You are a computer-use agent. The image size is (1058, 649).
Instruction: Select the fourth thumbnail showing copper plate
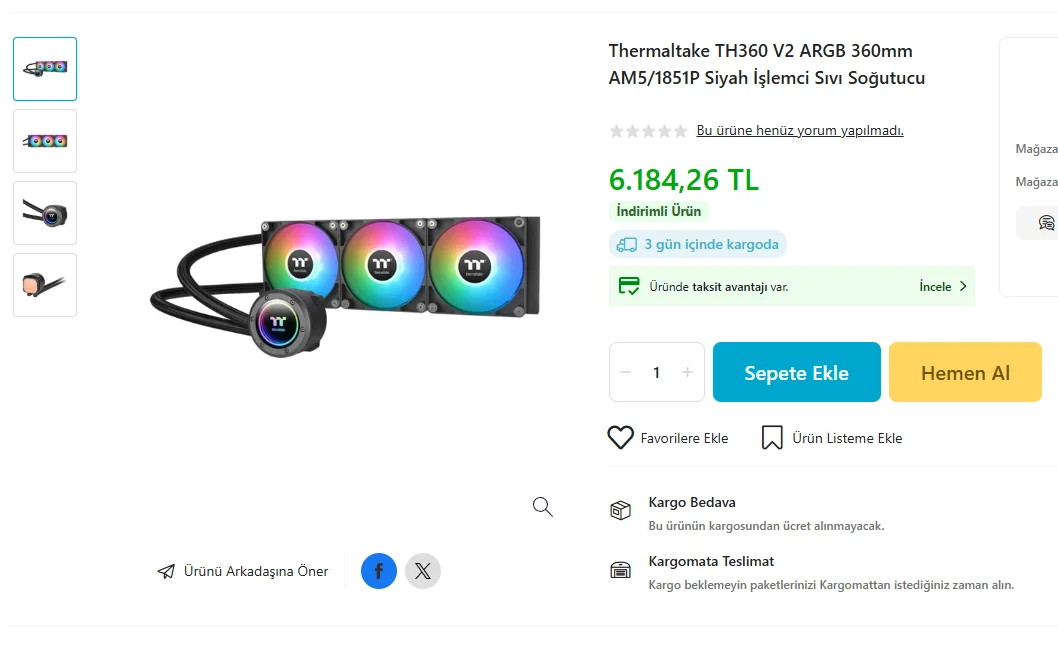[45, 285]
